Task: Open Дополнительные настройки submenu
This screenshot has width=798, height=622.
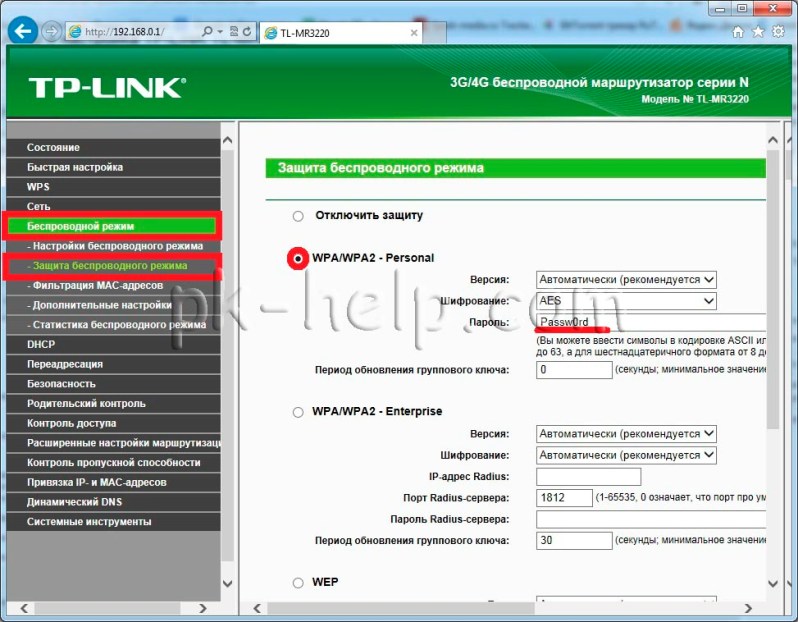Action: (113, 305)
